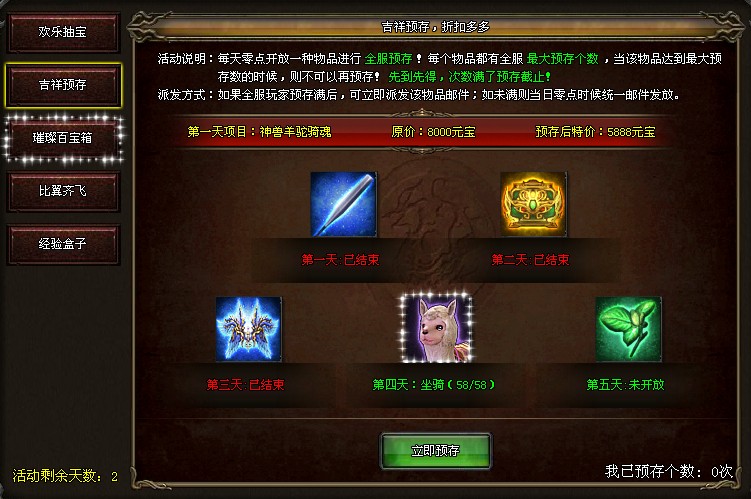Image resolution: width=751 pixels, height=499 pixels.
Task: Click the blue winged mount icon
Action: tap(249, 329)
